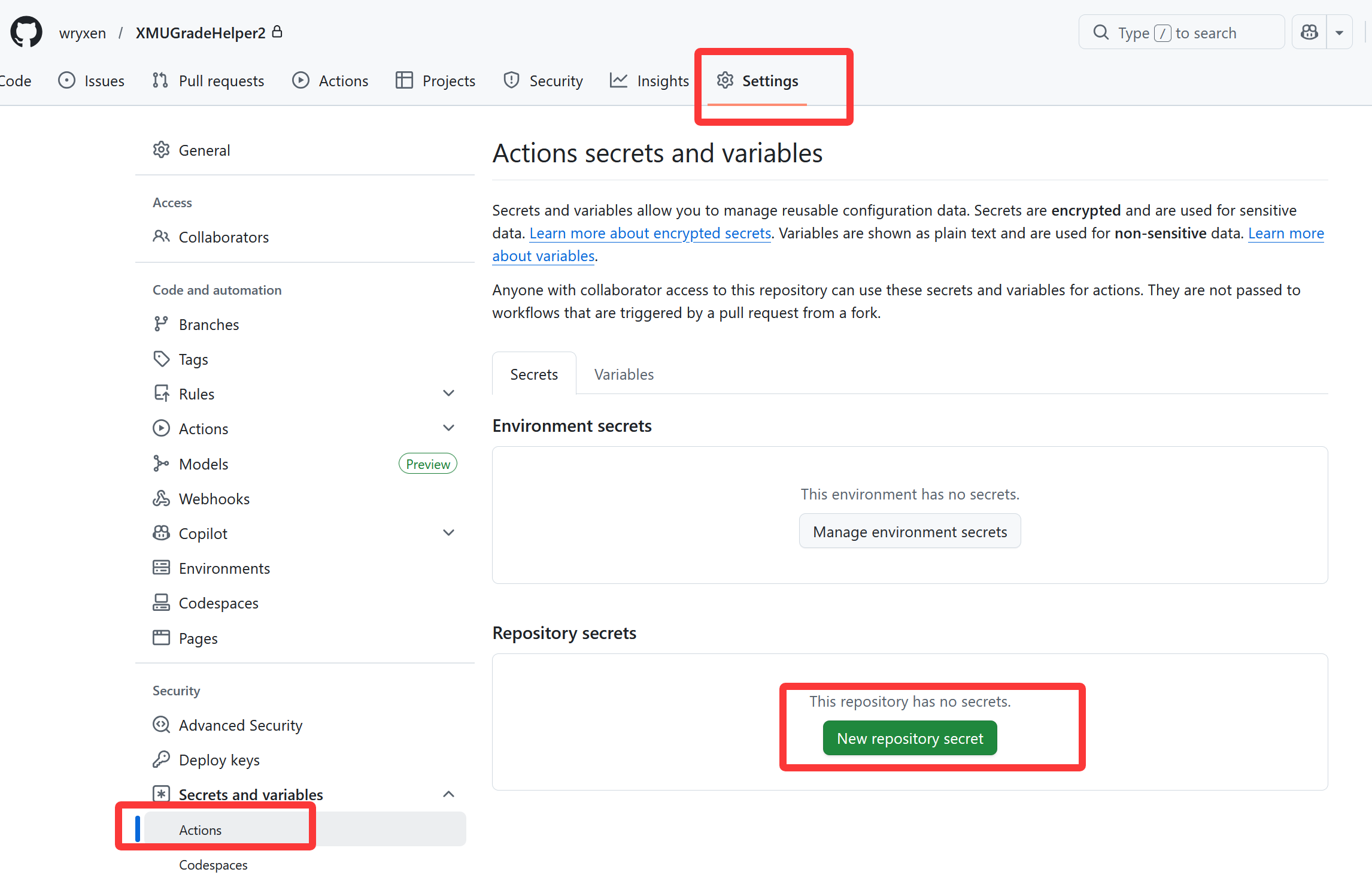Click the General gear icon in sidebar
This screenshot has height=878, width=1372.
[x=161, y=150]
